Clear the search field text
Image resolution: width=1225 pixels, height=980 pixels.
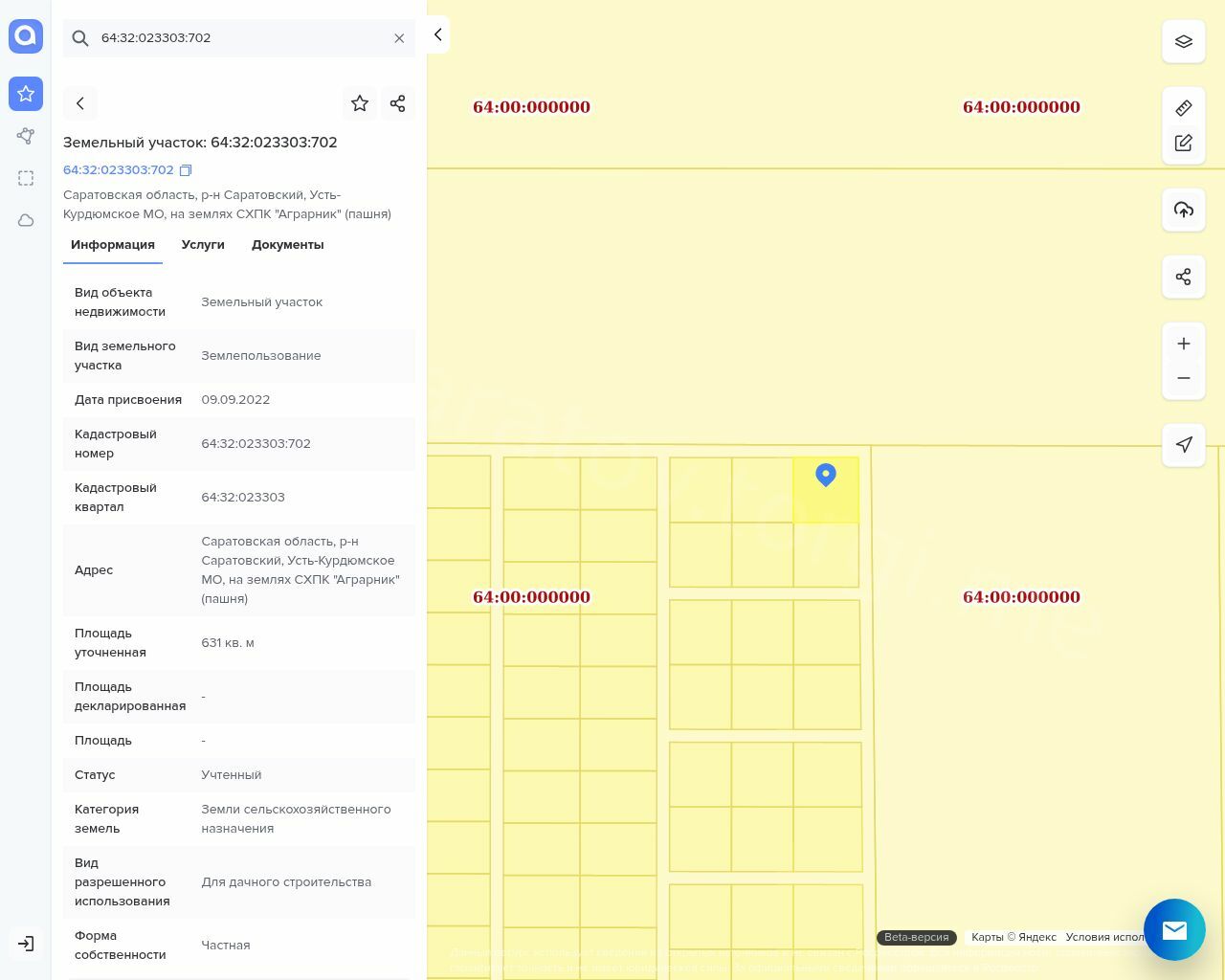click(399, 38)
